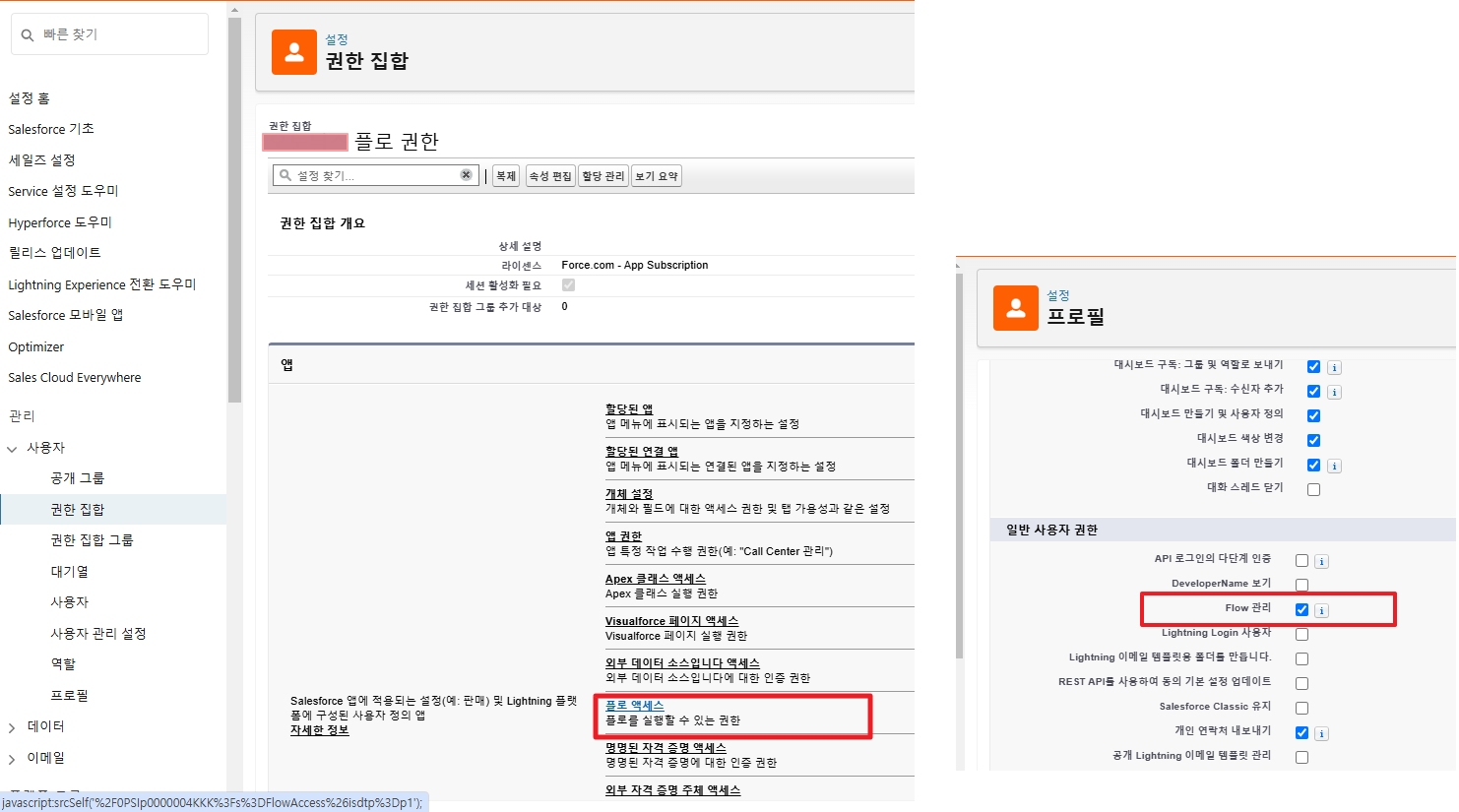The image size is (1459, 812).
Task: Open info icon for 대시보드 구독: 수신자 추가
Action: point(1334,393)
